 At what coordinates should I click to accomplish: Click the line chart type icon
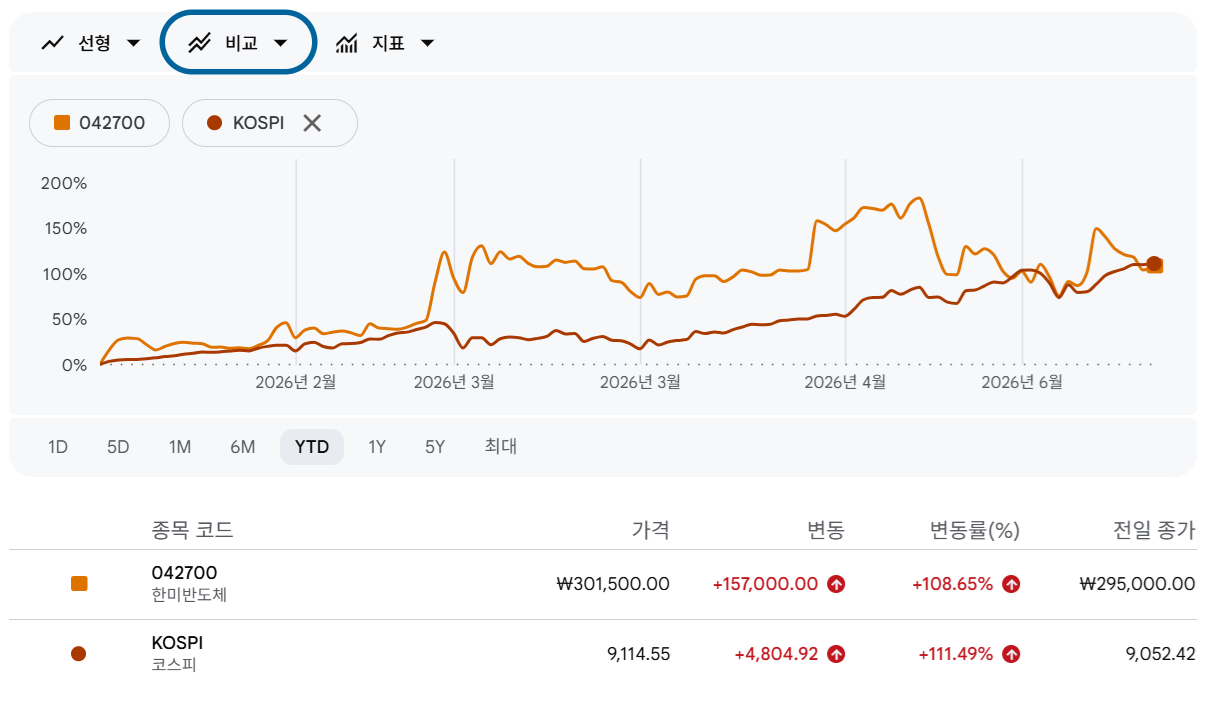point(53,43)
